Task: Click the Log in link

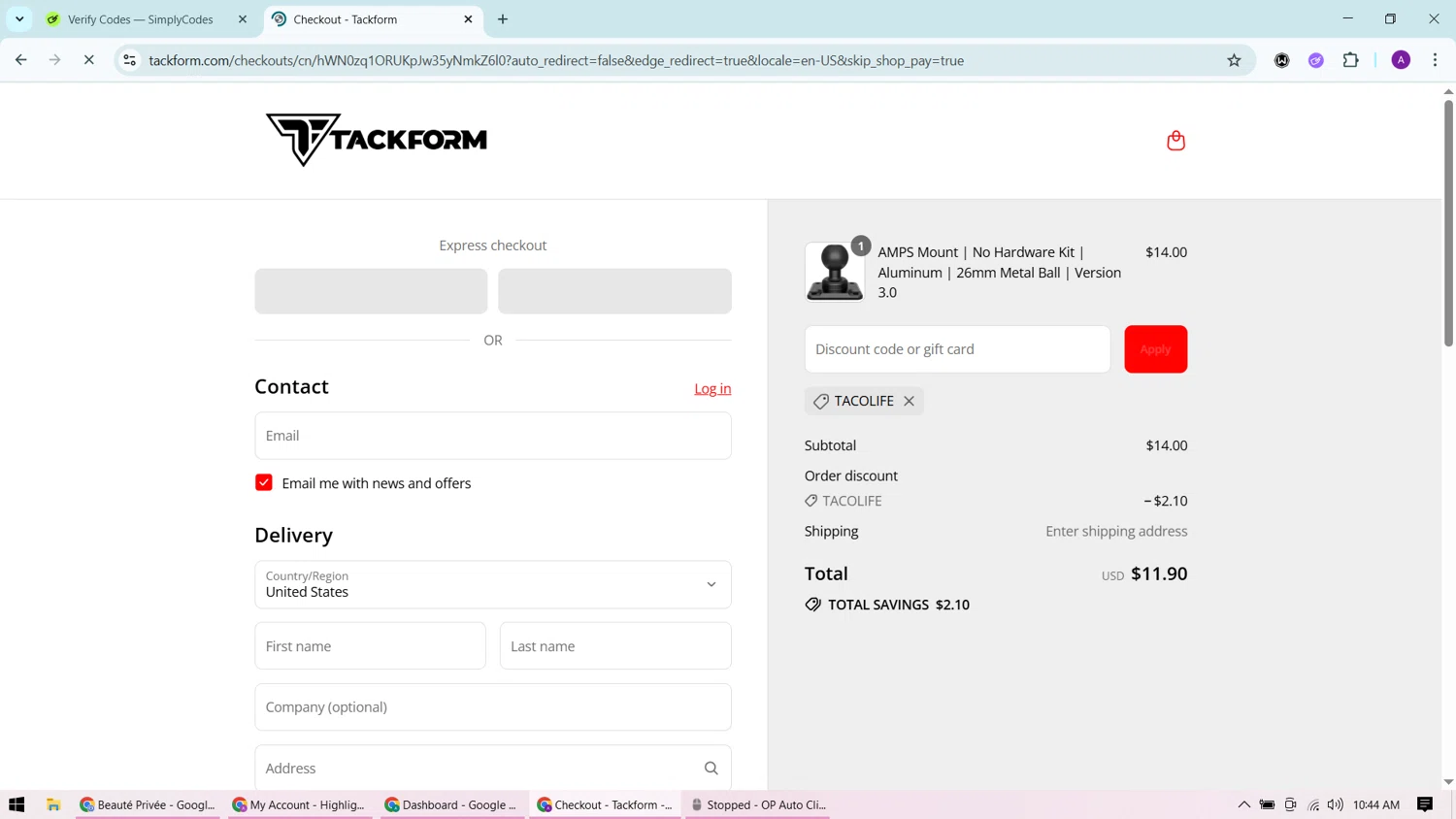Action: click(712, 389)
